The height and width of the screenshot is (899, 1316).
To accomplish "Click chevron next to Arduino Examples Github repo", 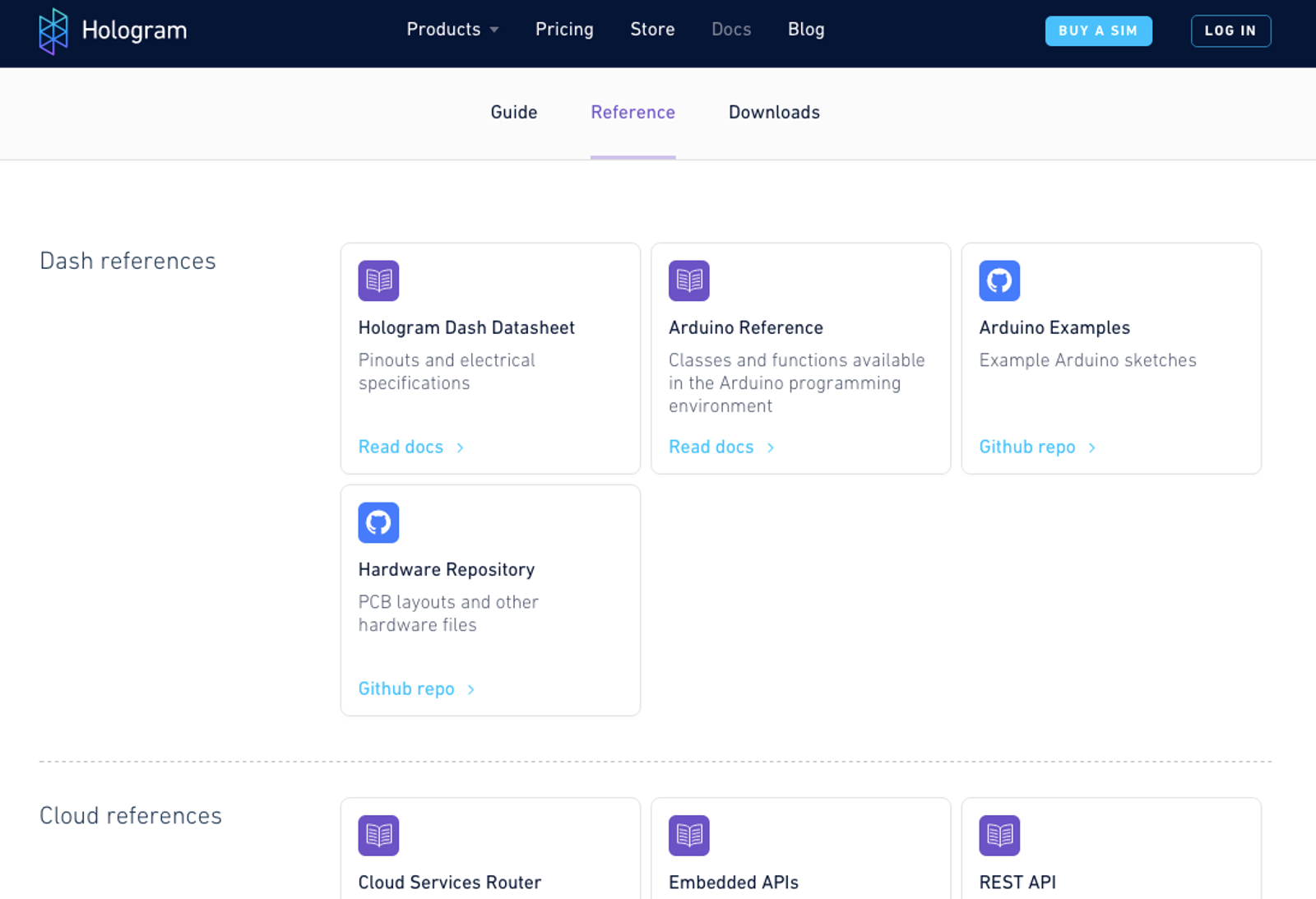I will point(1092,447).
